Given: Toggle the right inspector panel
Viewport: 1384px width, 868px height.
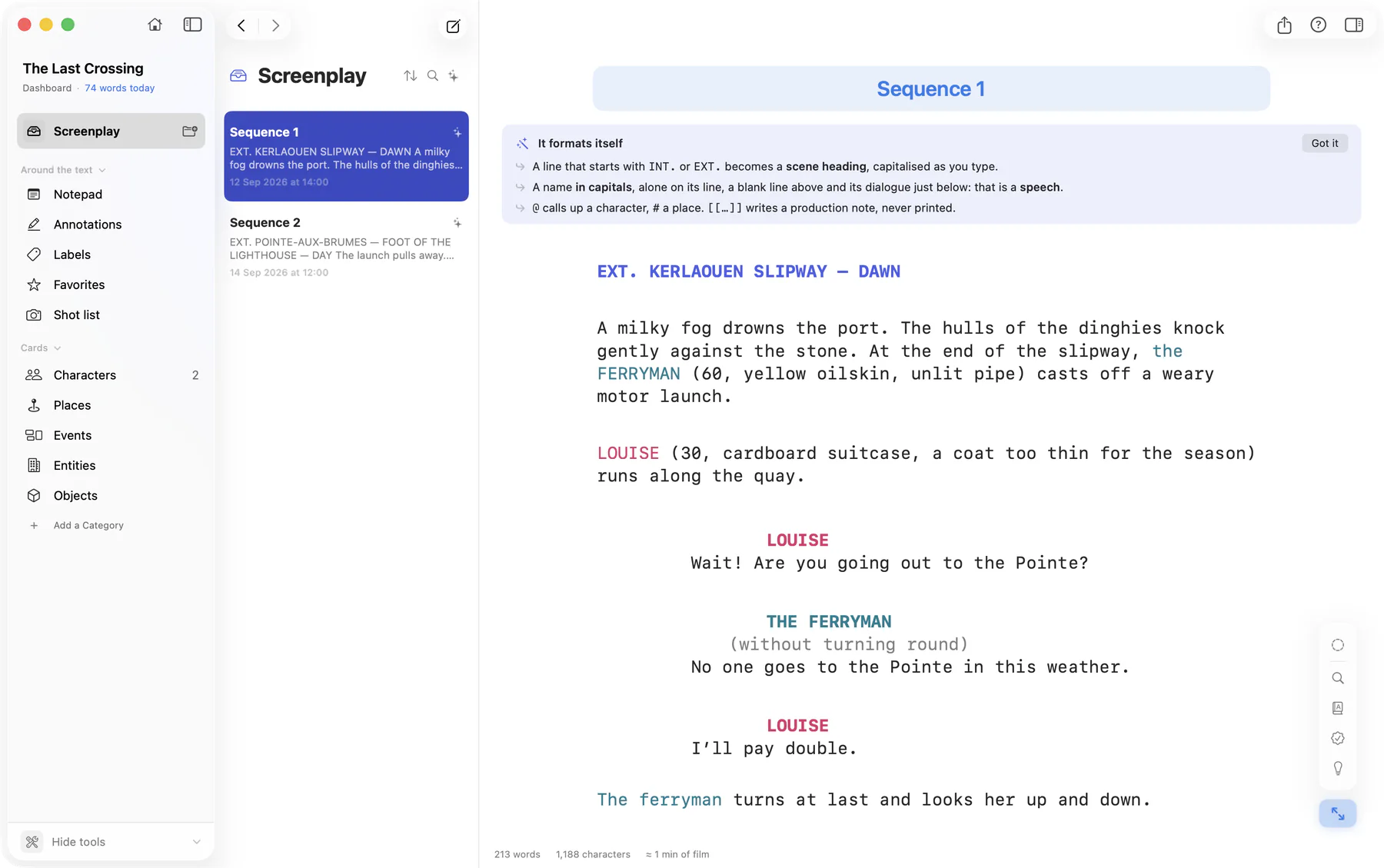Looking at the screenshot, I should [x=1354, y=25].
